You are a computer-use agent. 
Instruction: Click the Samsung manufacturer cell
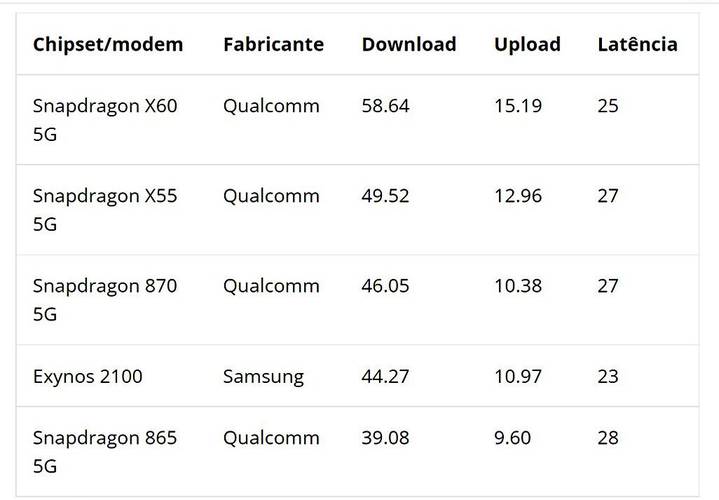click(x=264, y=377)
